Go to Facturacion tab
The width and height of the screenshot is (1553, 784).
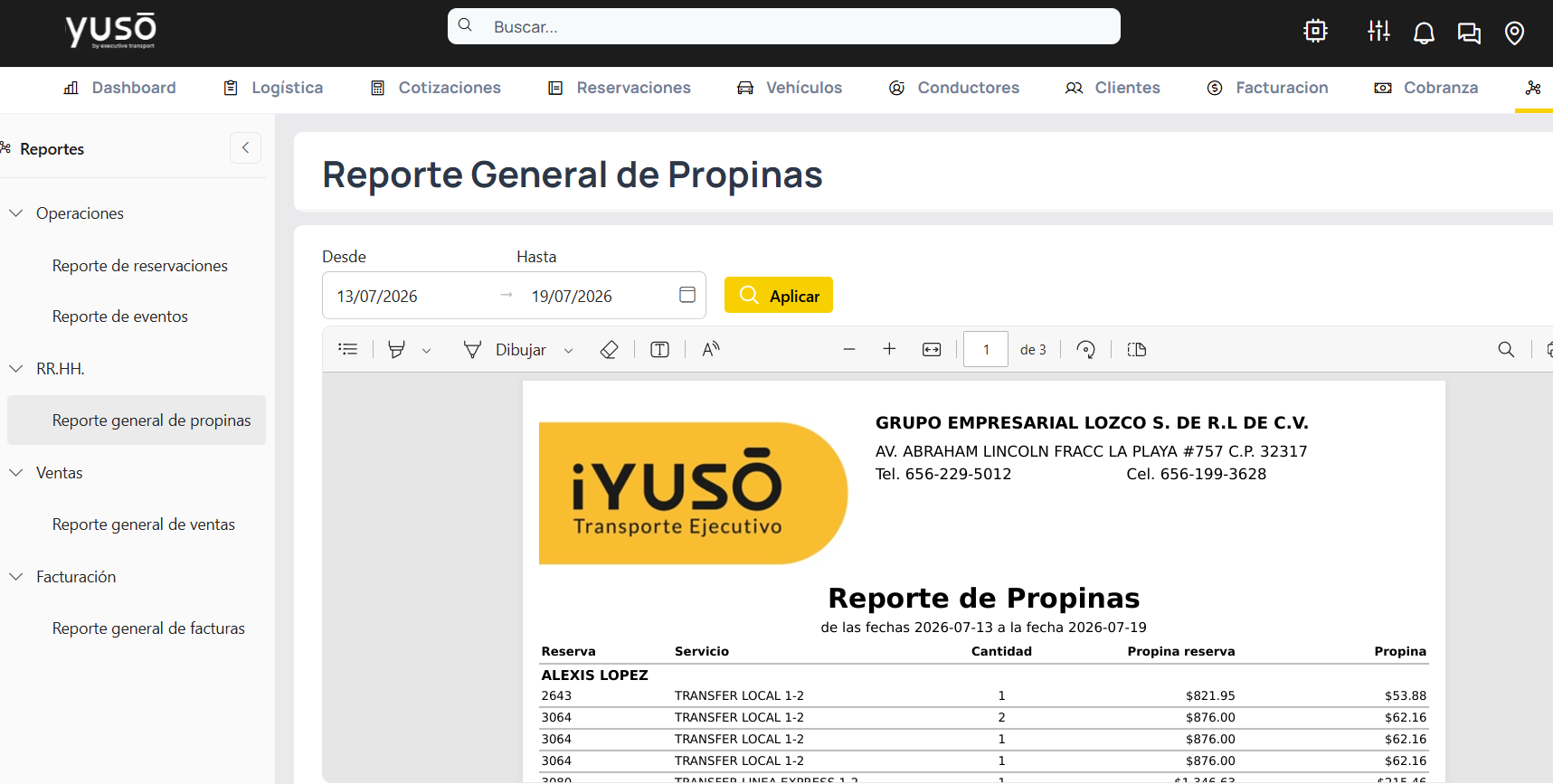tap(1267, 88)
